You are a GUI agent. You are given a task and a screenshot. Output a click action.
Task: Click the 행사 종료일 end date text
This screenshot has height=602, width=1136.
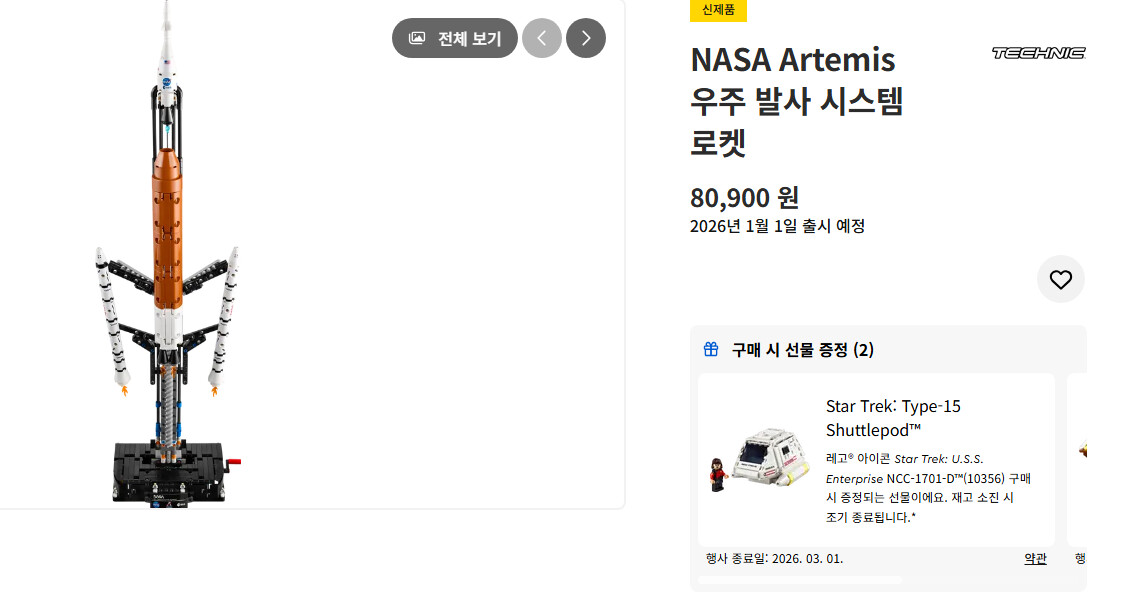774,558
